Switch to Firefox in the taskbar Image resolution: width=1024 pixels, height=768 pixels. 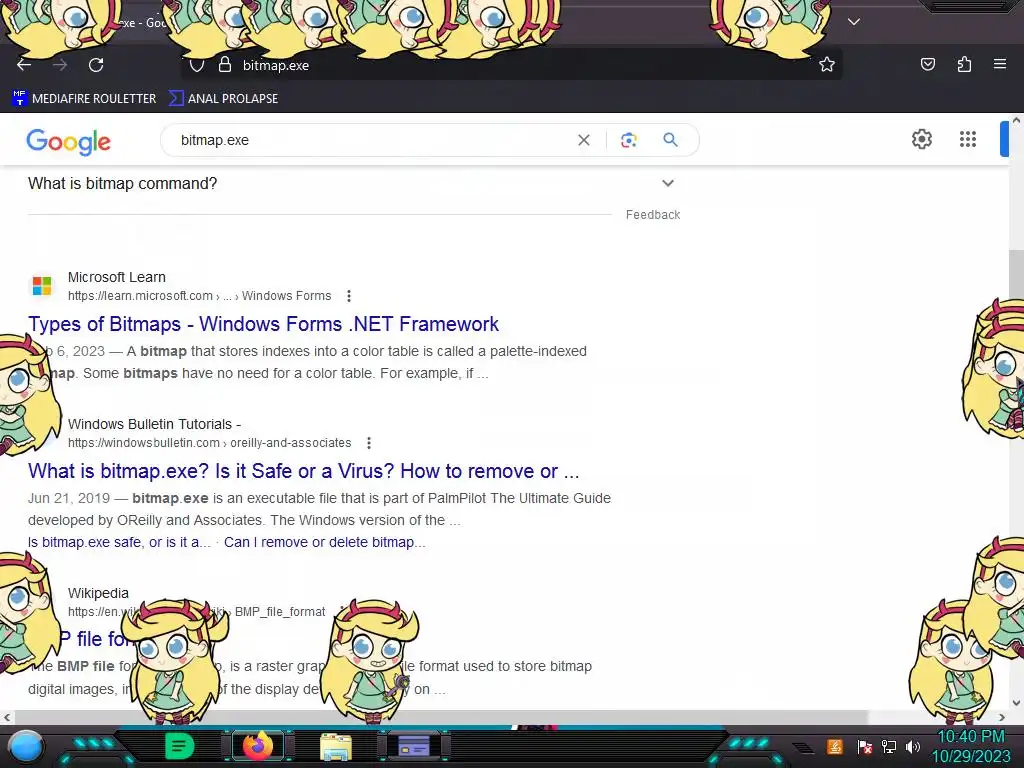point(258,746)
